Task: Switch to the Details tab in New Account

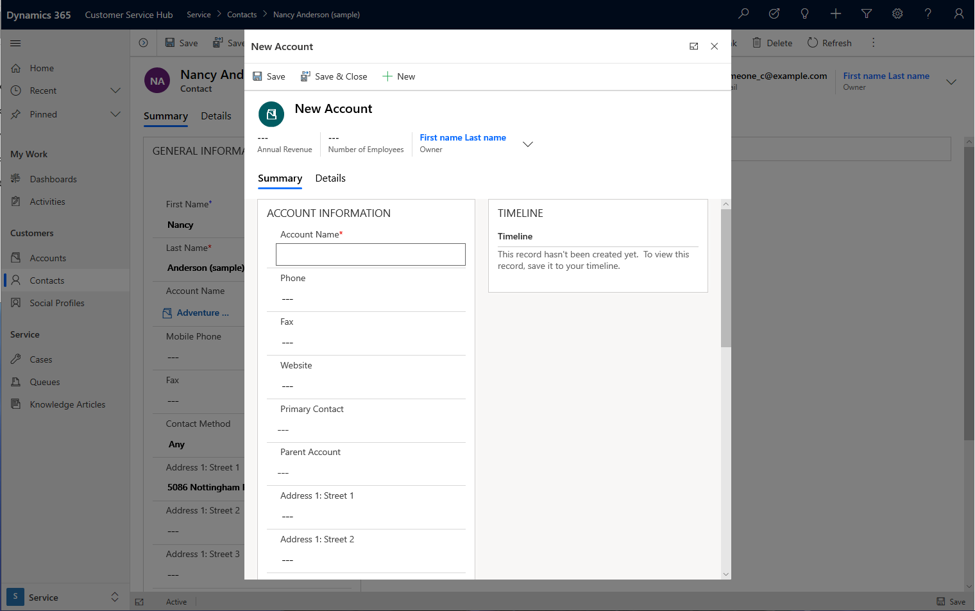Action: (x=330, y=178)
